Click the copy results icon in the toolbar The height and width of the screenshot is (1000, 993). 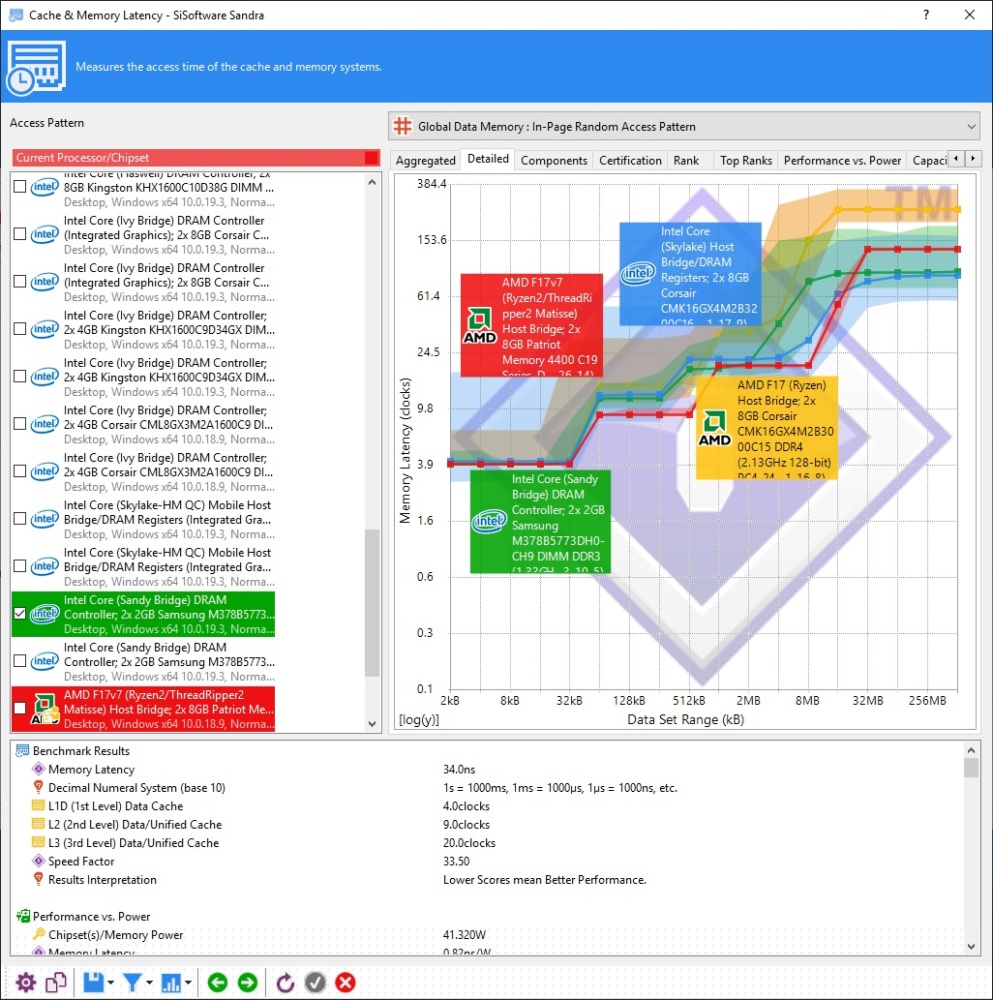[x=56, y=982]
